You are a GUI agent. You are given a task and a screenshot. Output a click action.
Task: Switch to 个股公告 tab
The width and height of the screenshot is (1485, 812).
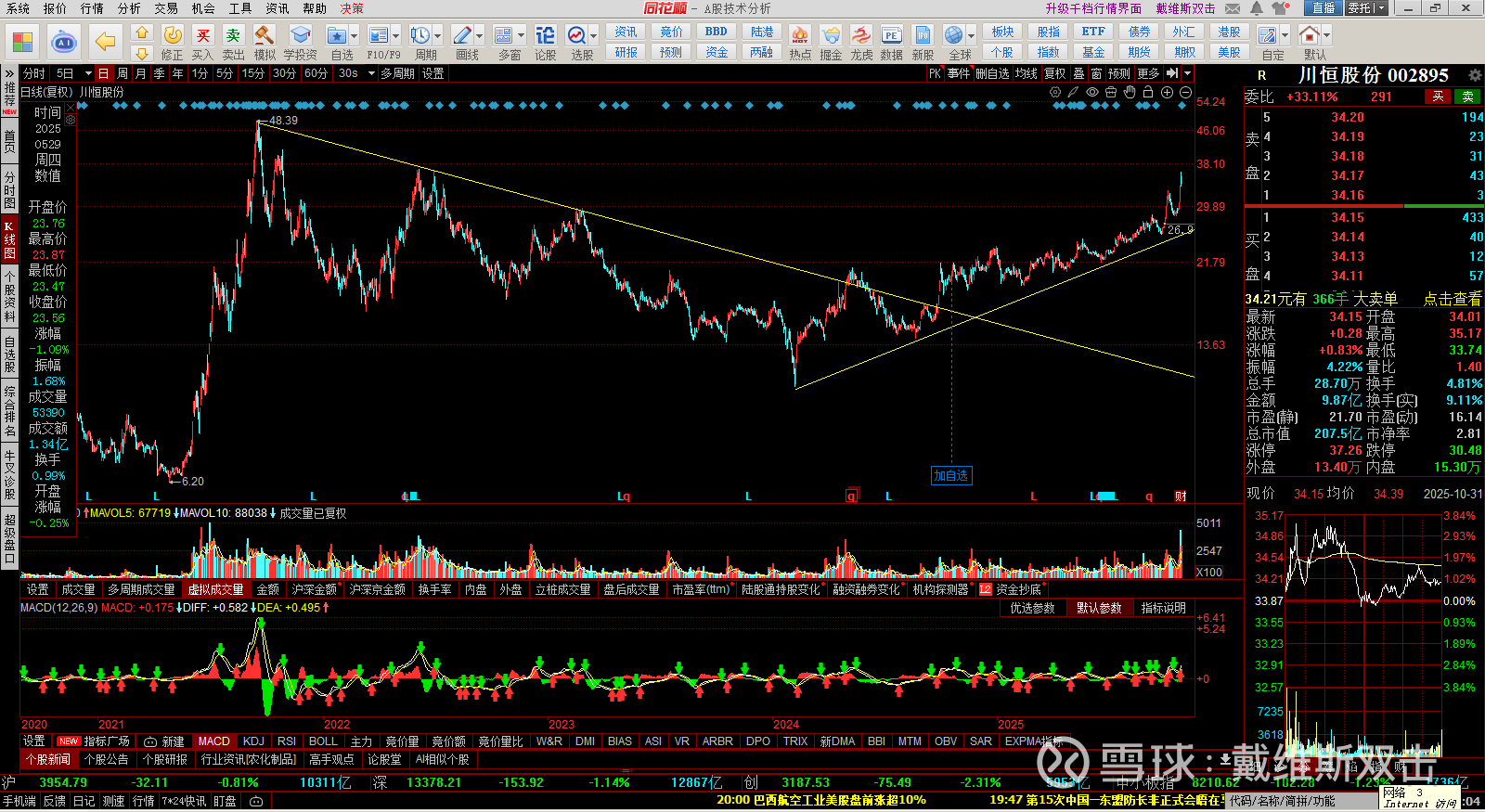click(x=106, y=759)
